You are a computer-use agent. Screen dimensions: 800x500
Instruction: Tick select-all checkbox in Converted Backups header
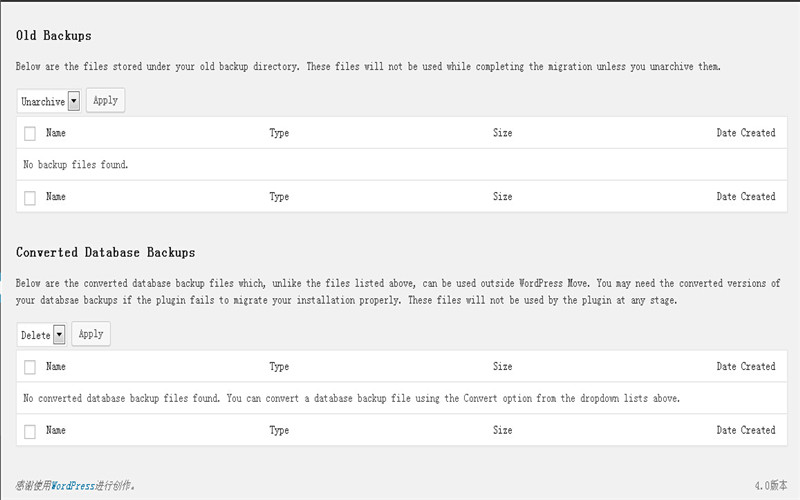point(30,367)
